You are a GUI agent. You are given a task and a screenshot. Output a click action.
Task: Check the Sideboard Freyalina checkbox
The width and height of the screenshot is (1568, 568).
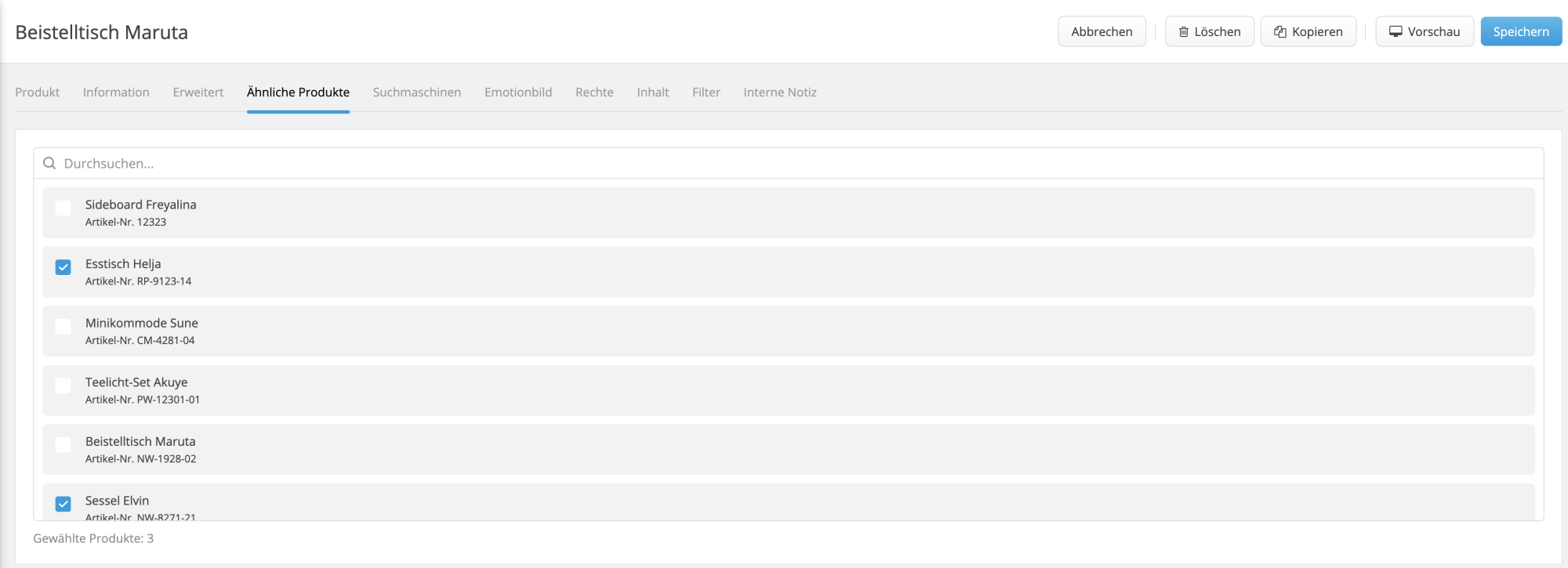(64, 208)
